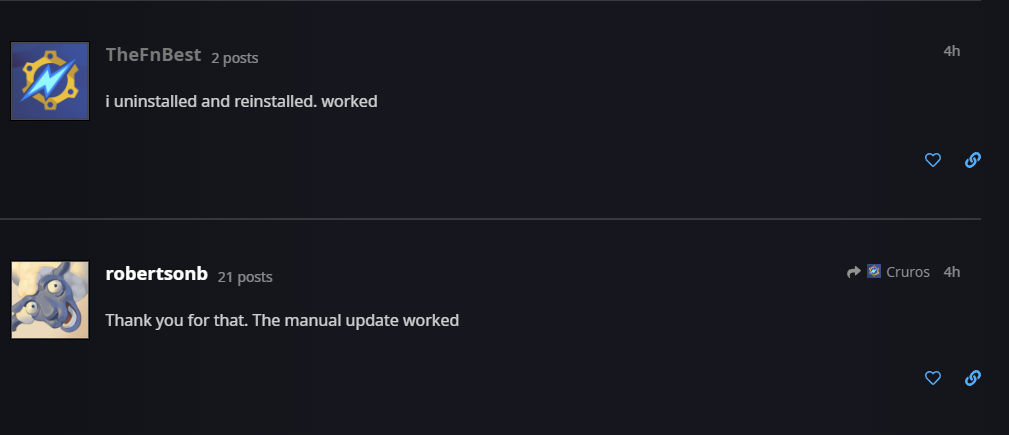Open TheFnBest's lightning gear avatar

(x=50, y=82)
